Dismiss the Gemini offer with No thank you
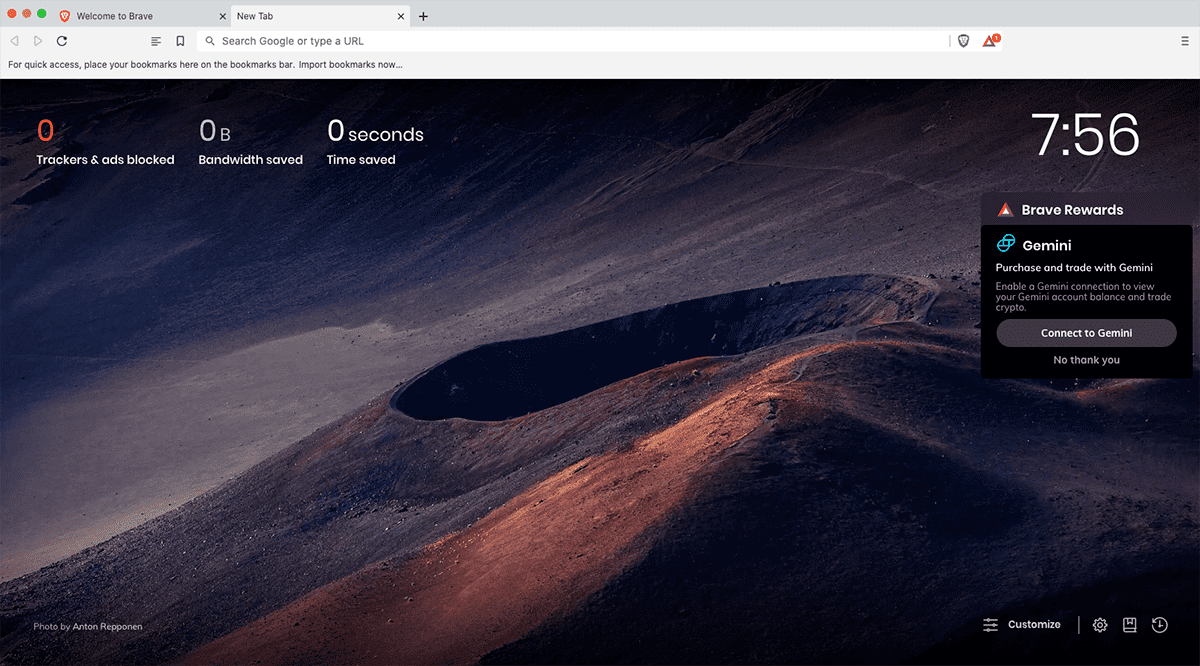1200x666 pixels. pos(1086,360)
